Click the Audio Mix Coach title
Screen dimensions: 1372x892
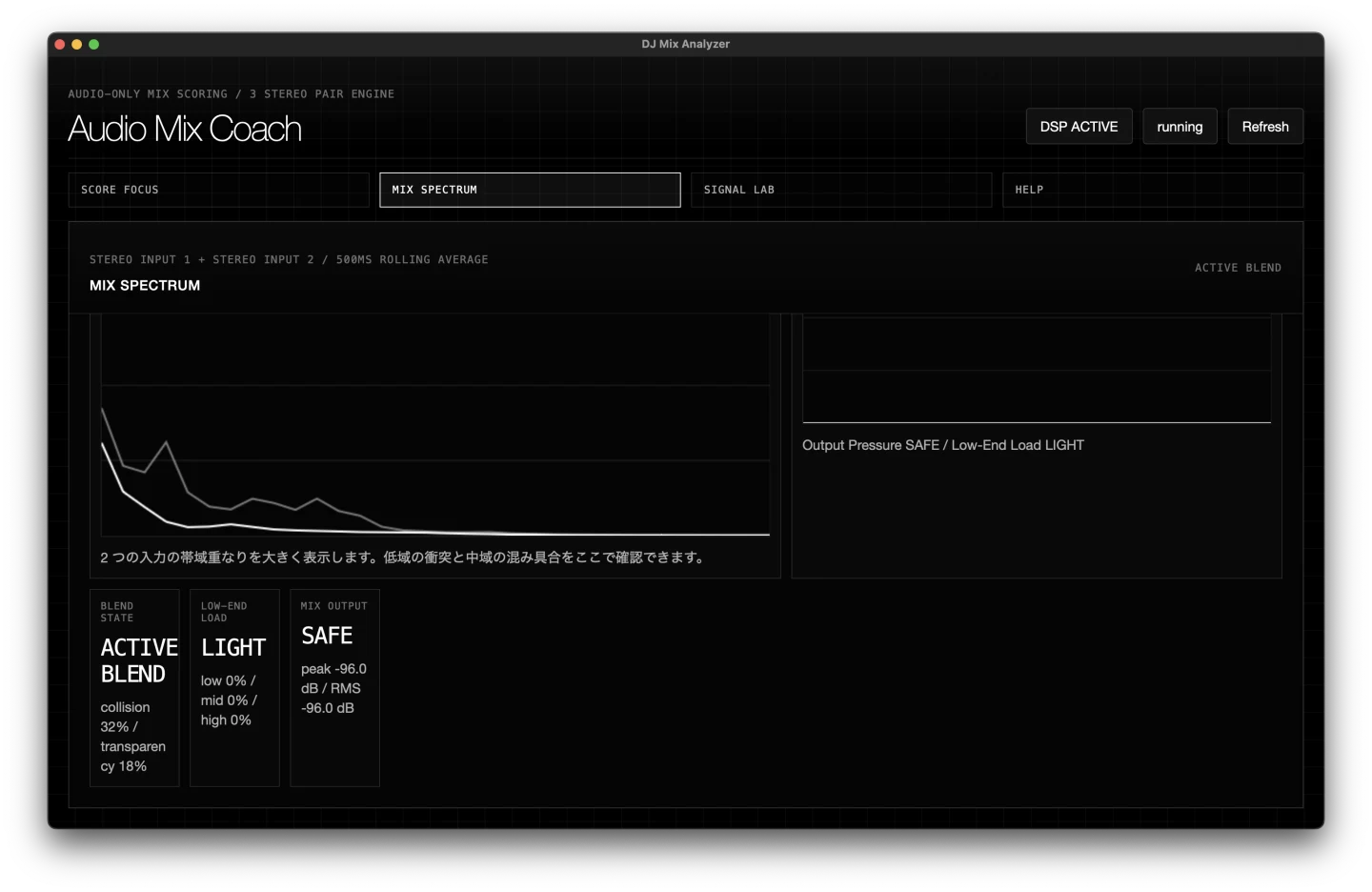[184, 128]
